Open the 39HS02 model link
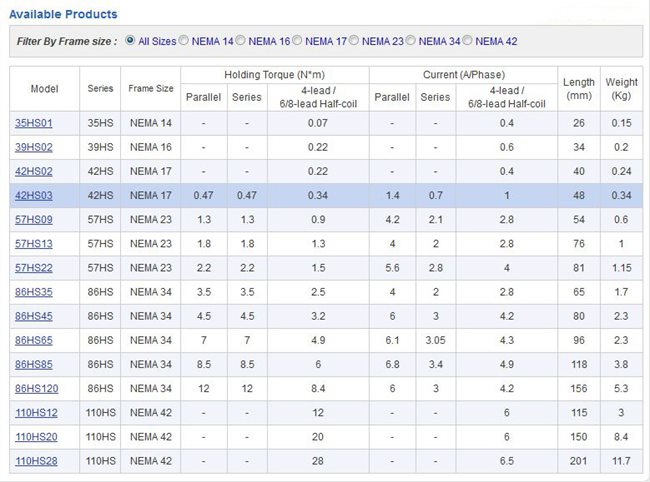The width and height of the screenshot is (650, 482). [x=34, y=147]
